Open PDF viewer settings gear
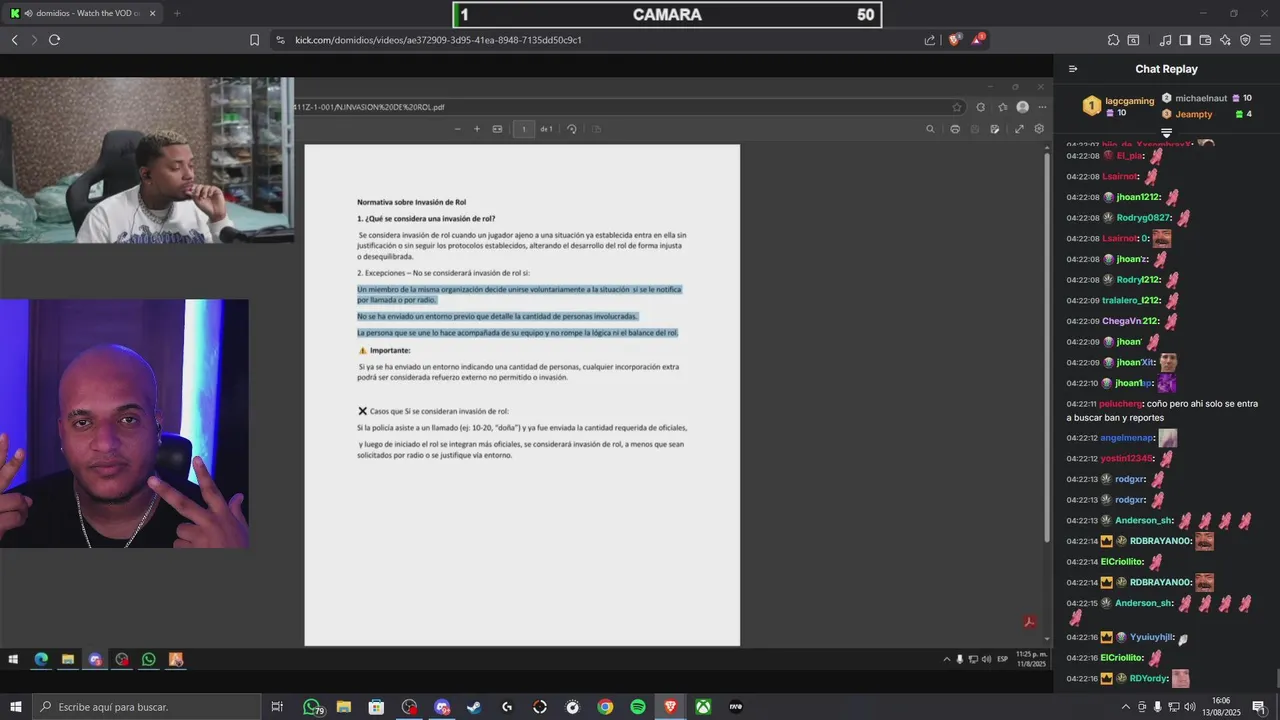The height and width of the screenshot is (720, 1280). [x=1039, y=129]
